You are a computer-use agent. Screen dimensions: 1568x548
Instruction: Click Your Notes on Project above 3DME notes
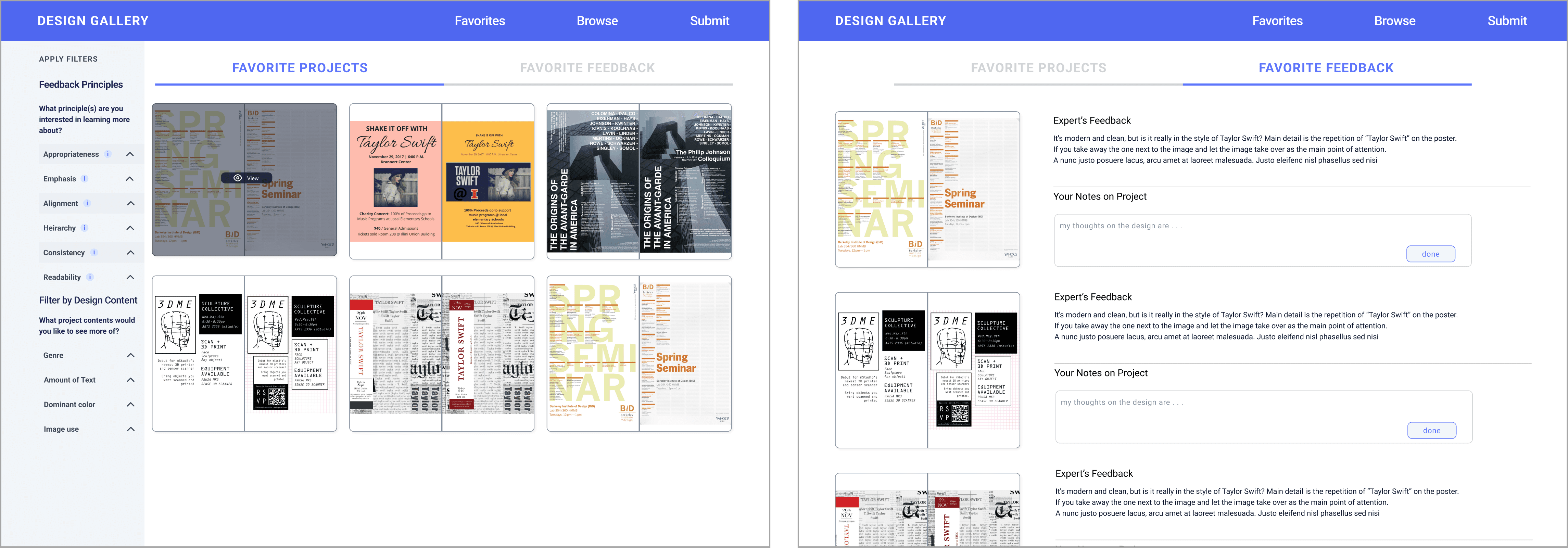pos(1101,373)
